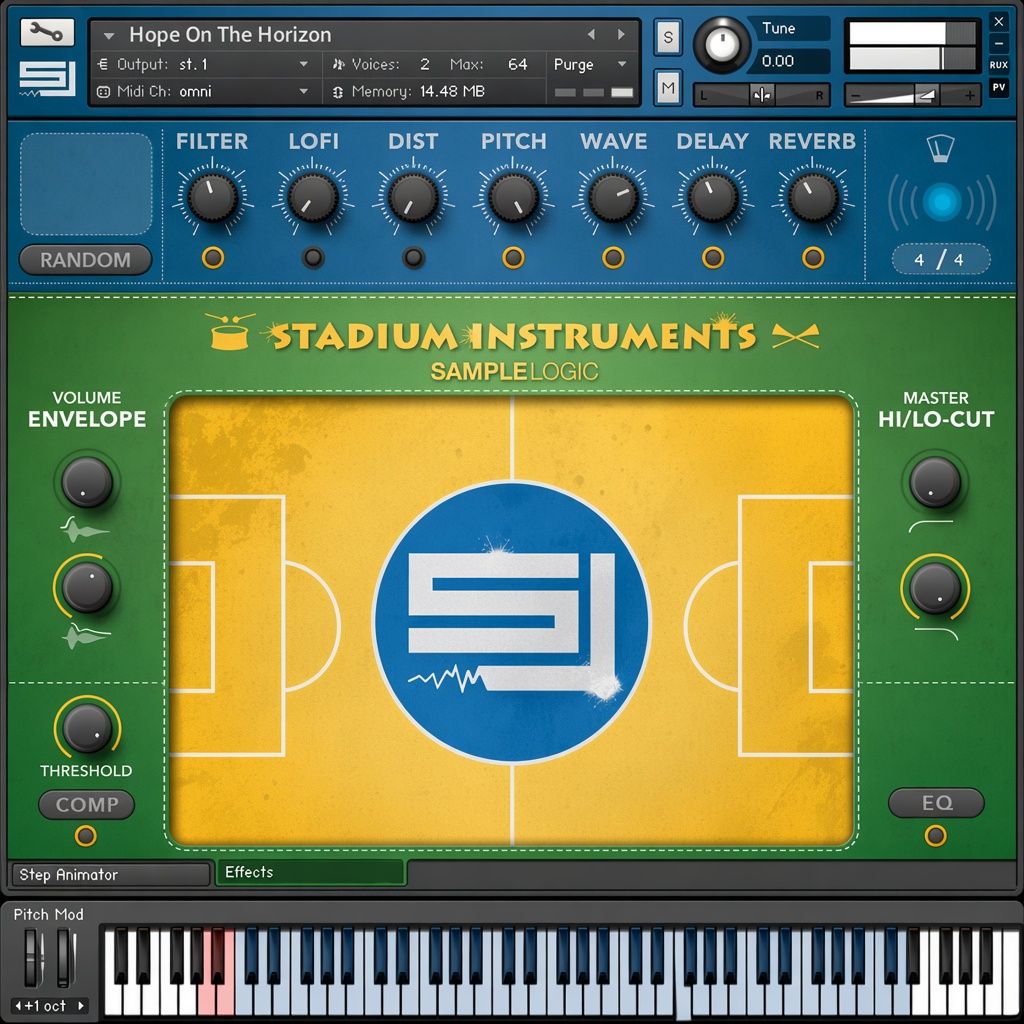This screenshot has width=1024, height=1024.
Task: Toggle the EQ power LED
Action: coord(935,835)
